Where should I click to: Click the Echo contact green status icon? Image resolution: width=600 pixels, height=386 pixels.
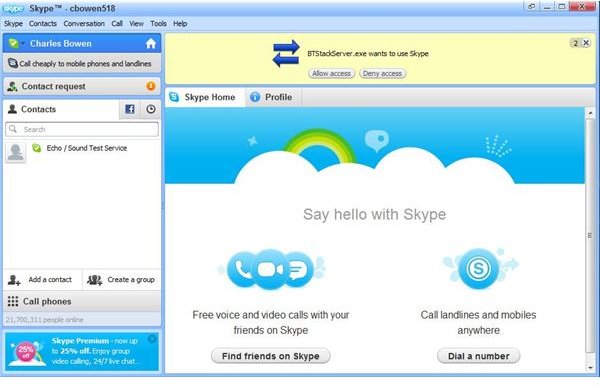coord(37,148)
